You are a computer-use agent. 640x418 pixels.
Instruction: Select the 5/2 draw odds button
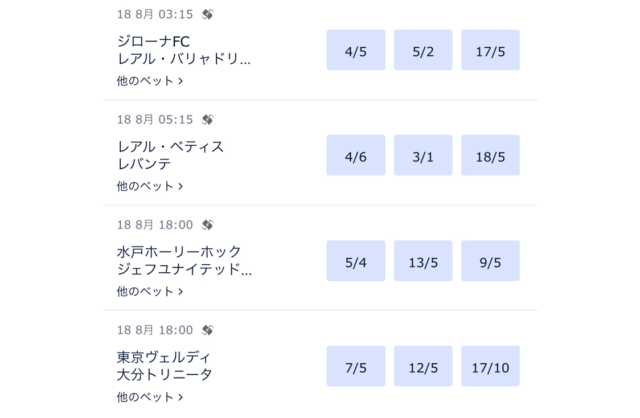(x=423, y=50)
